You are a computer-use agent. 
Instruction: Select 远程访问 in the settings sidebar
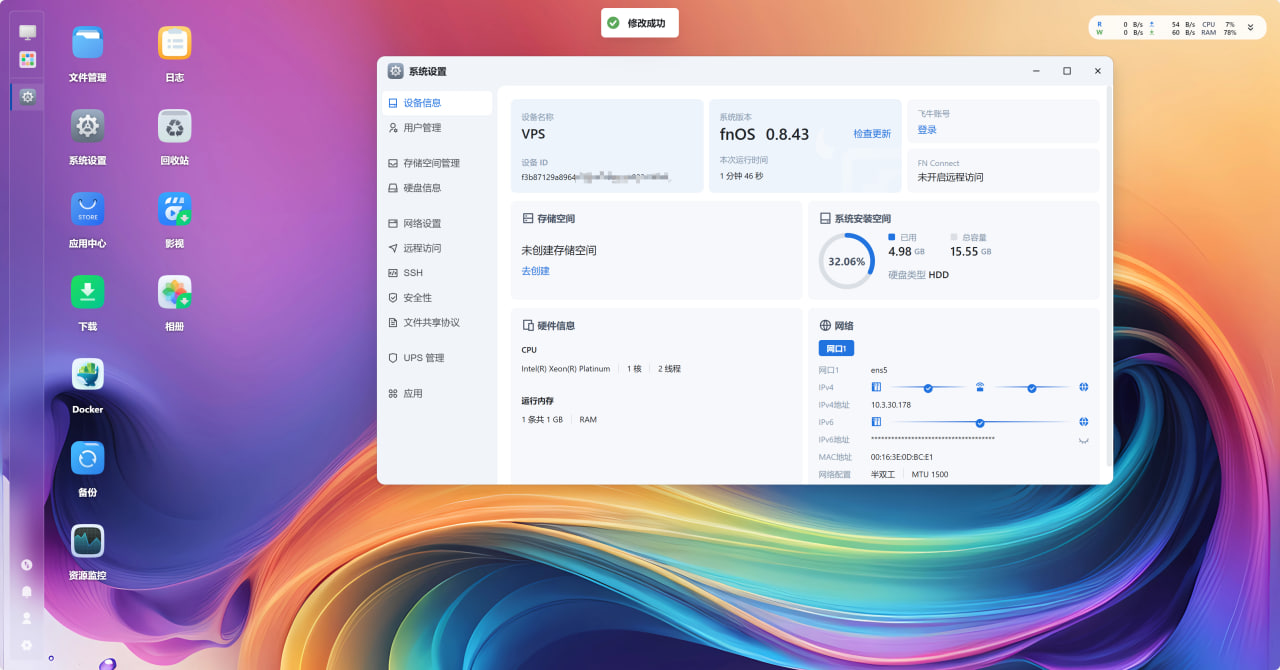[437, 248]
